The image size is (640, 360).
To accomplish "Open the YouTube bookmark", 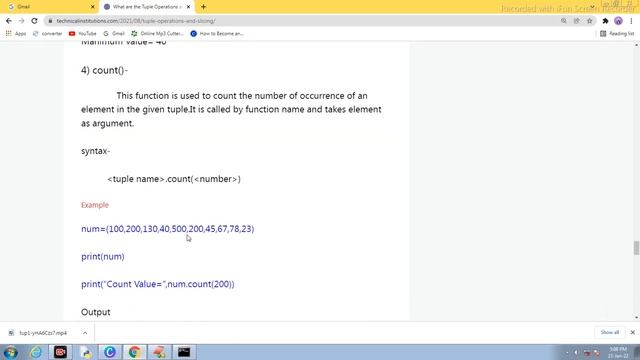I will [x=82, y=33].
